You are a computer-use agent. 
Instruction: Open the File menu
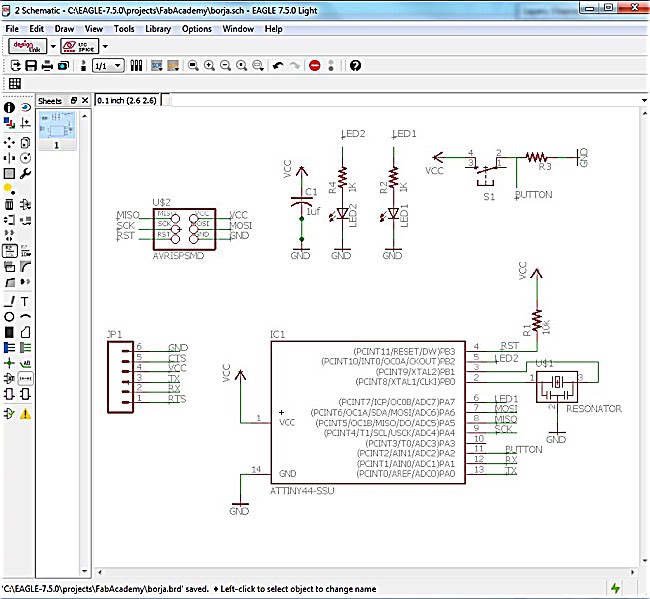click(x=12, y=29)
